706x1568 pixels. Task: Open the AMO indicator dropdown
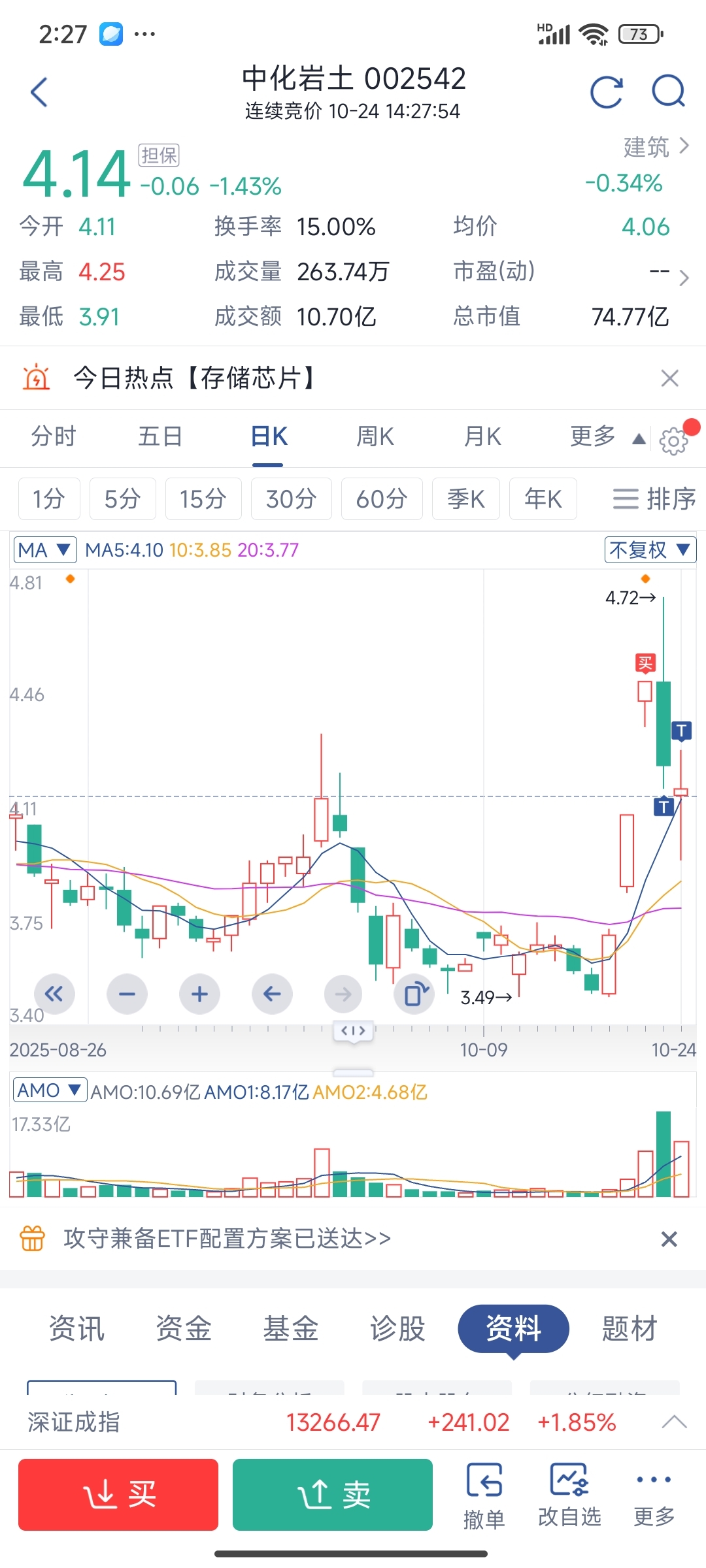point(50,1090)
